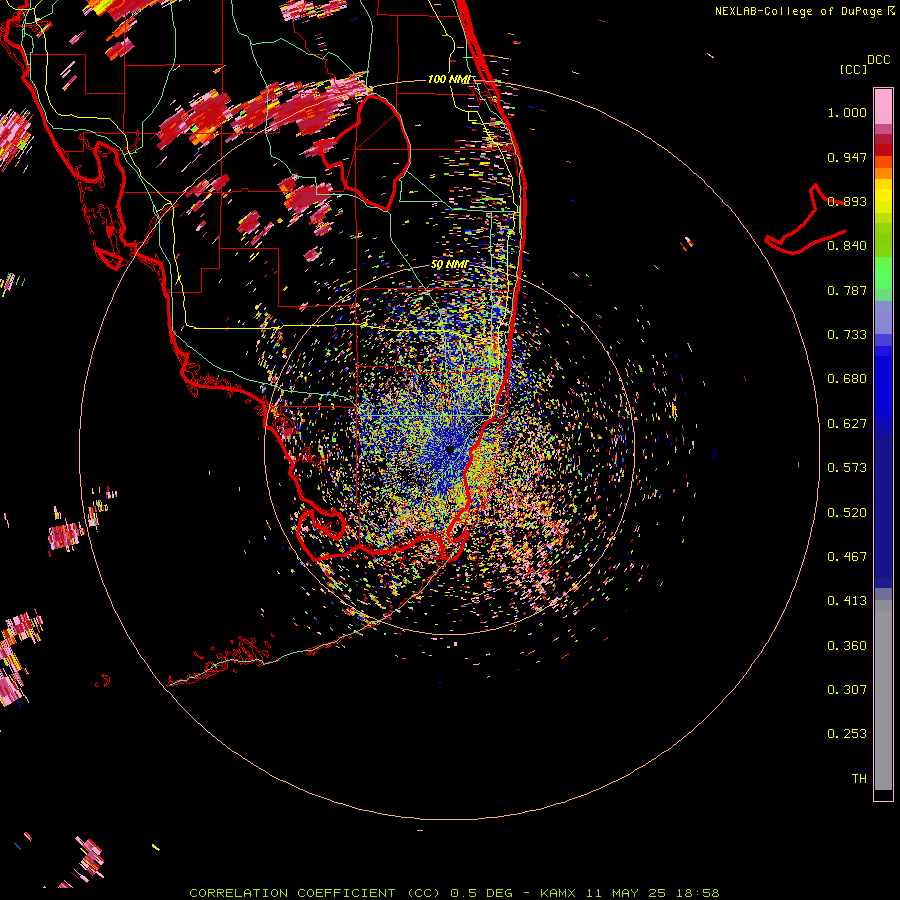Select the 0.413 scale value
This screenshot has width=900, height=900.
click(x=847, y=601)
